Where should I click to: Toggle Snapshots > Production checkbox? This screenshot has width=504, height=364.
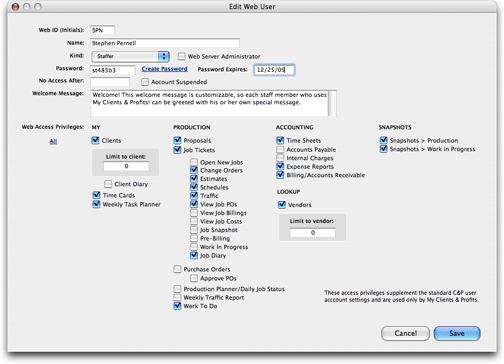click(384, 140)
